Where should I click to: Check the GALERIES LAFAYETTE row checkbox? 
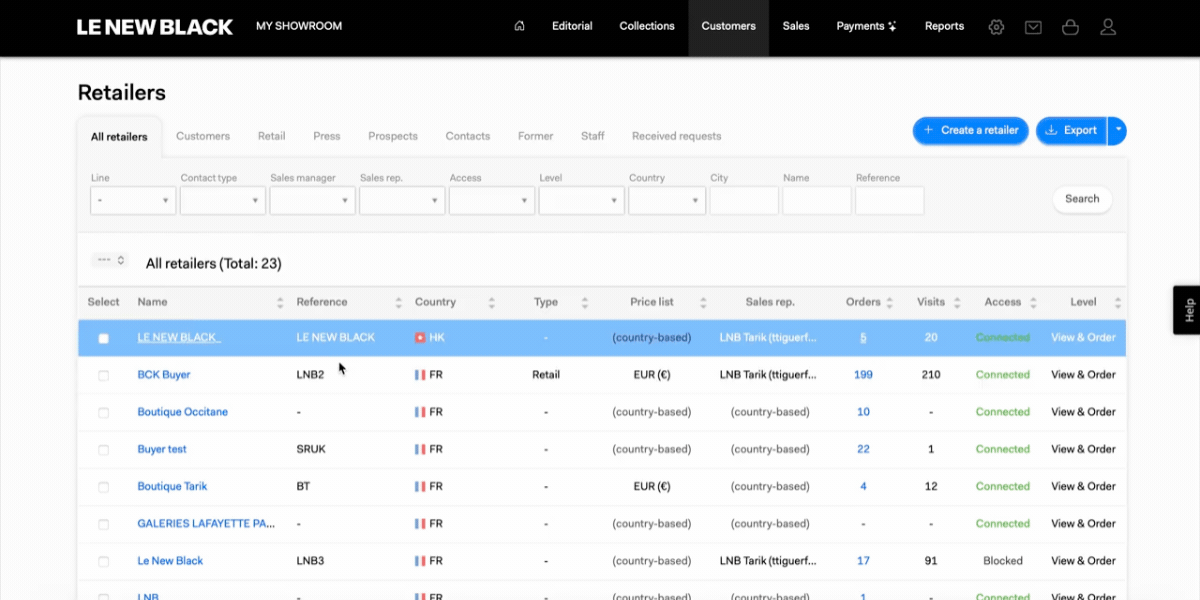point(103,524)
